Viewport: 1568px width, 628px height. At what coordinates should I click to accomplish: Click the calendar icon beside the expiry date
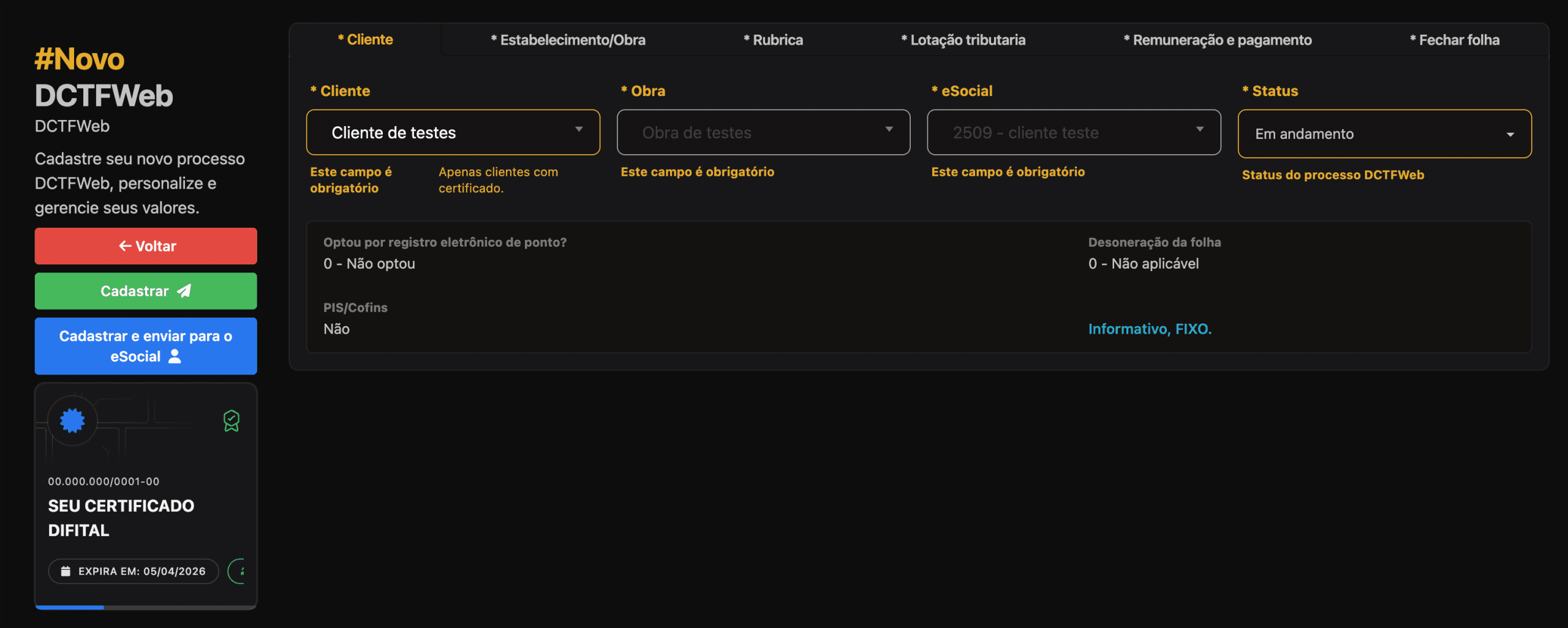(66, 571)
